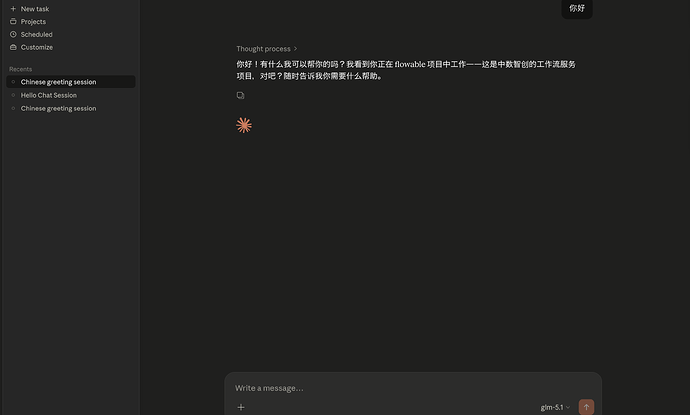Click the plus attachment icon
Screen dimensions: 690x415
pos(241,408)
